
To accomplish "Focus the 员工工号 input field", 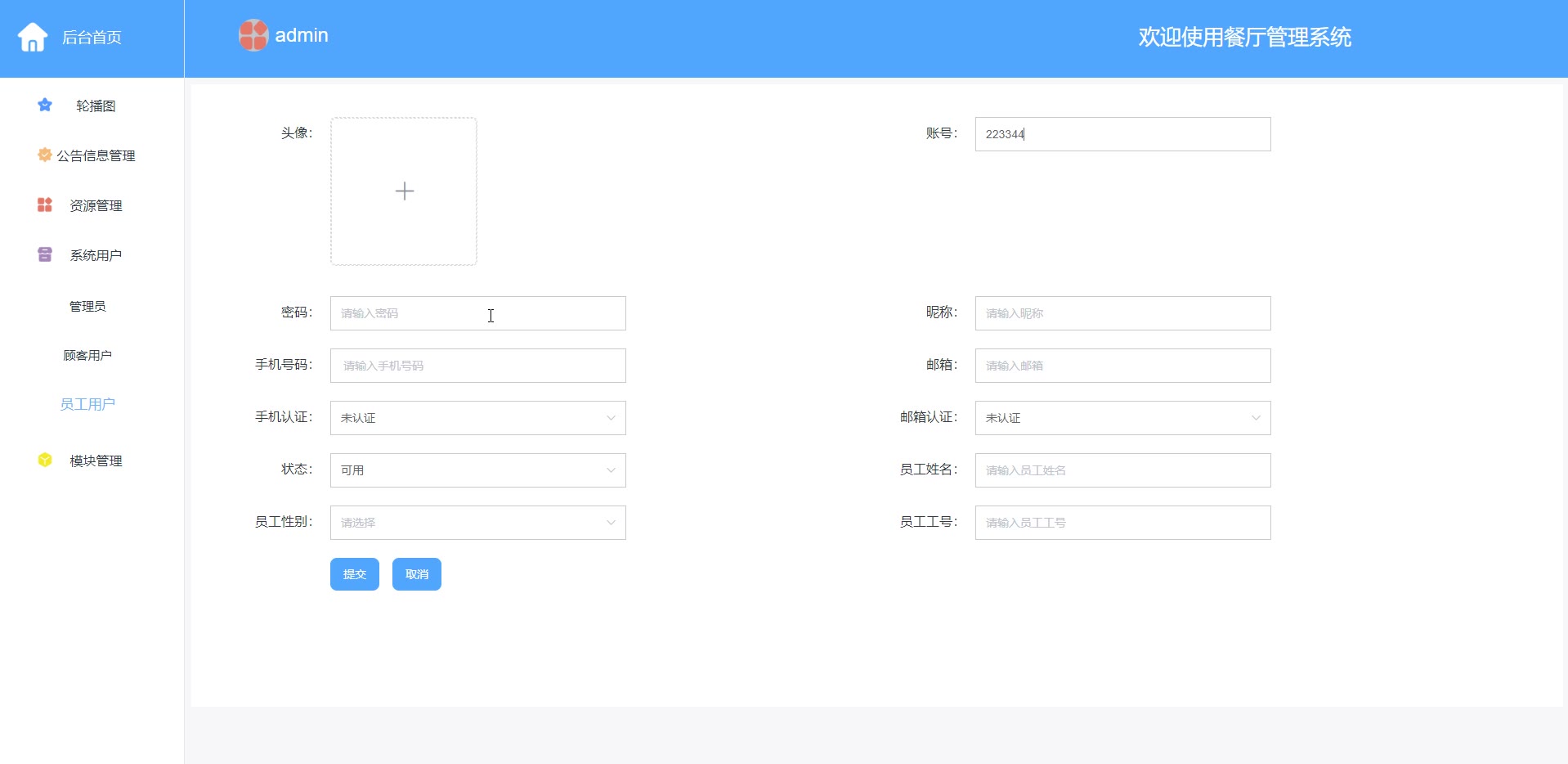I will pos(1123,523).
